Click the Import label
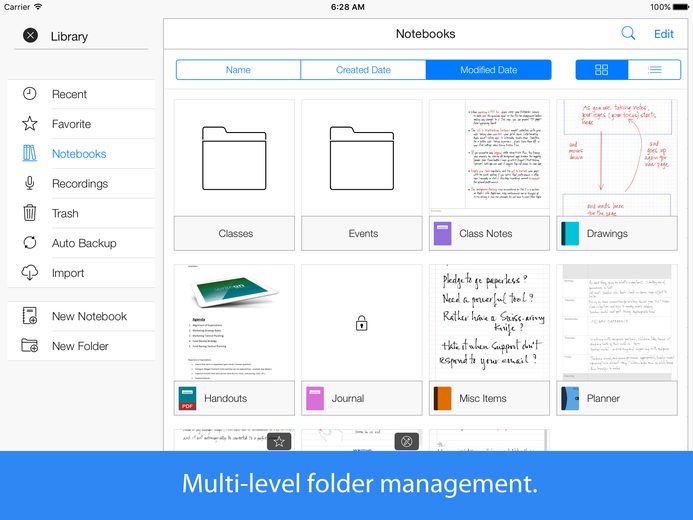 (x=68, y=273)
